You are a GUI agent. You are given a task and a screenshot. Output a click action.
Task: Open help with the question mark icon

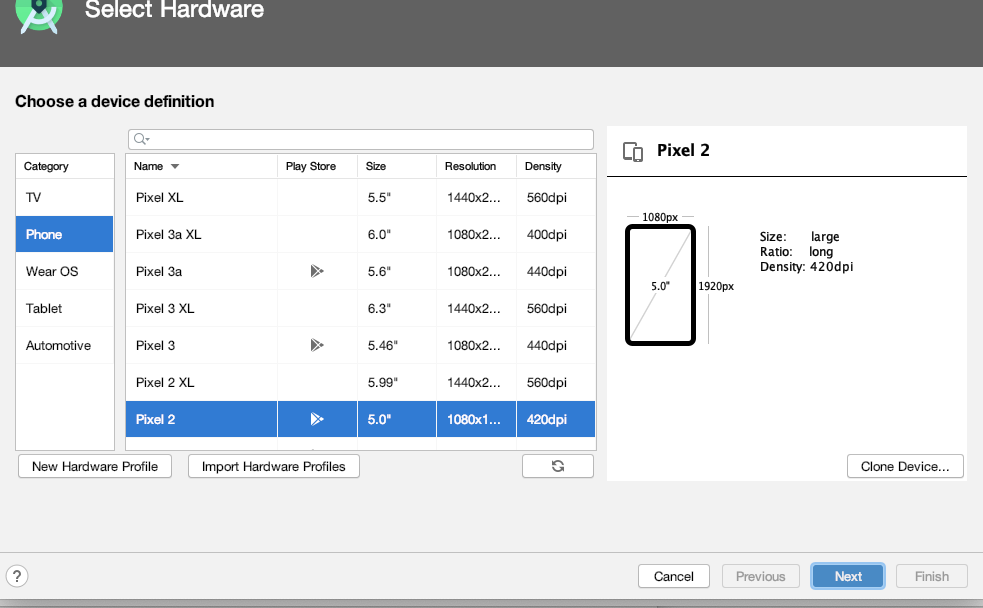[x=17, y=576]
